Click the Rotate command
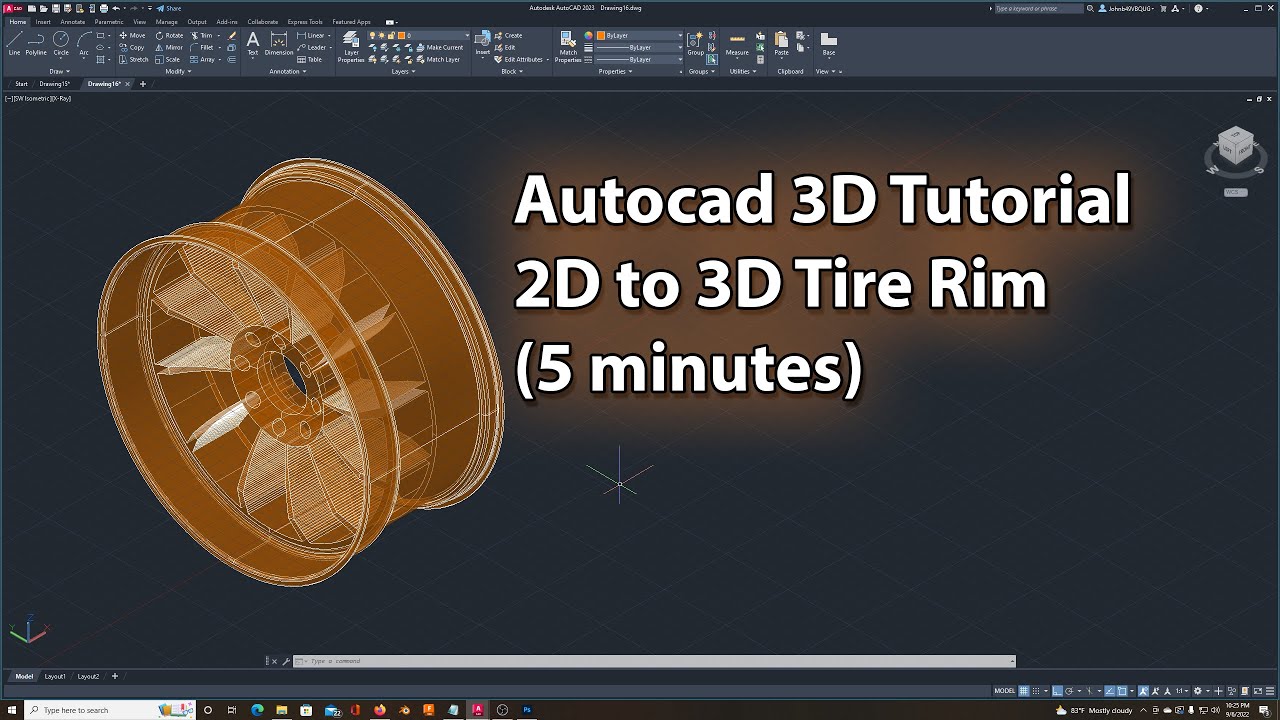The width and height of the screenshot is (1280, 720). (170, 35)
